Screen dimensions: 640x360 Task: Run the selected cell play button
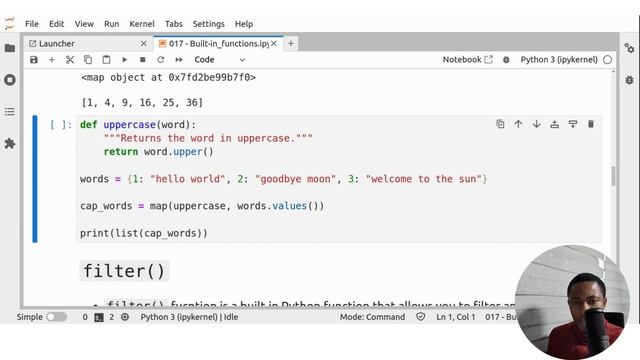point(124,60)
